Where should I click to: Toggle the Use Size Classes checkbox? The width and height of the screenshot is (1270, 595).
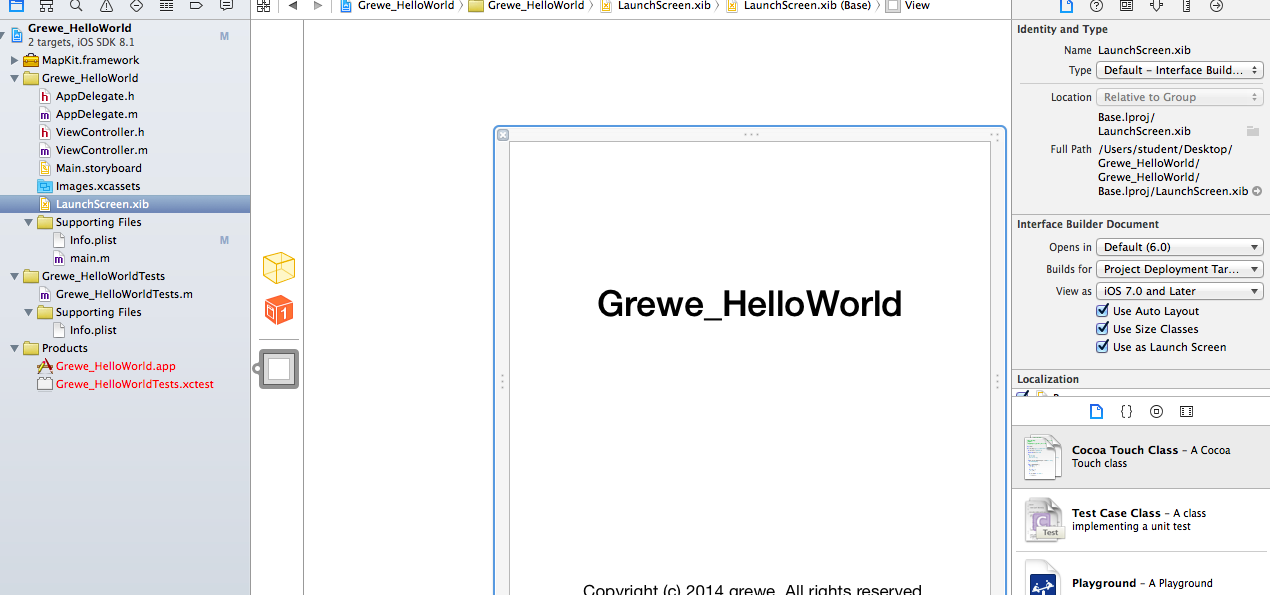pos(1103,329)
